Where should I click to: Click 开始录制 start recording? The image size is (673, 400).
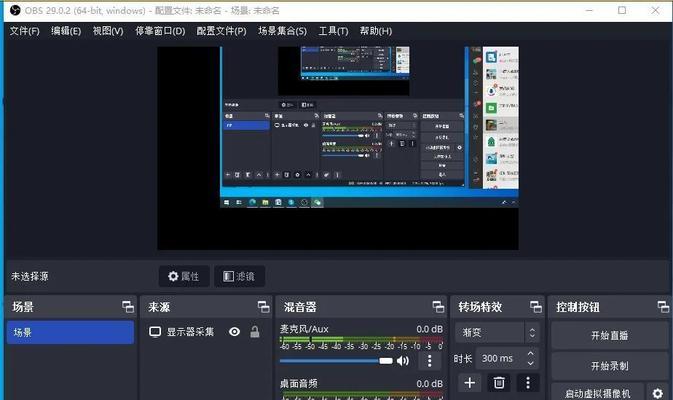pyautogui.click(x=609, y=366)
